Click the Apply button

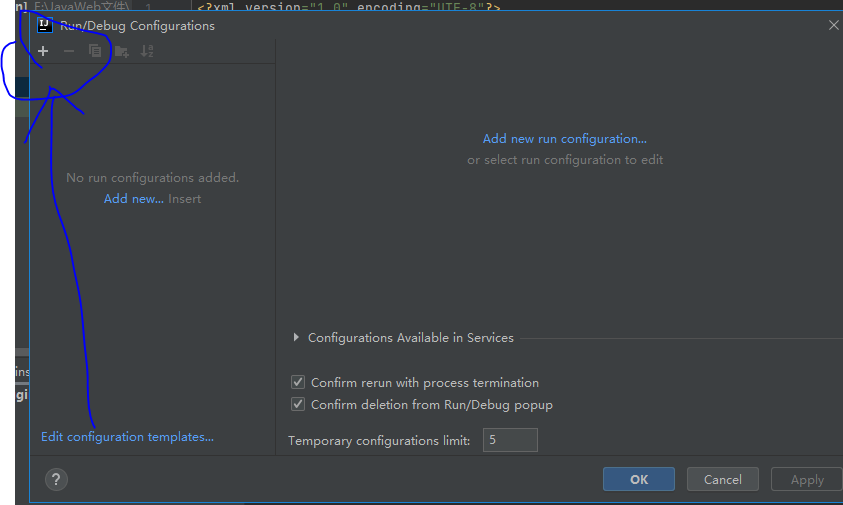[x=806, y=479]
